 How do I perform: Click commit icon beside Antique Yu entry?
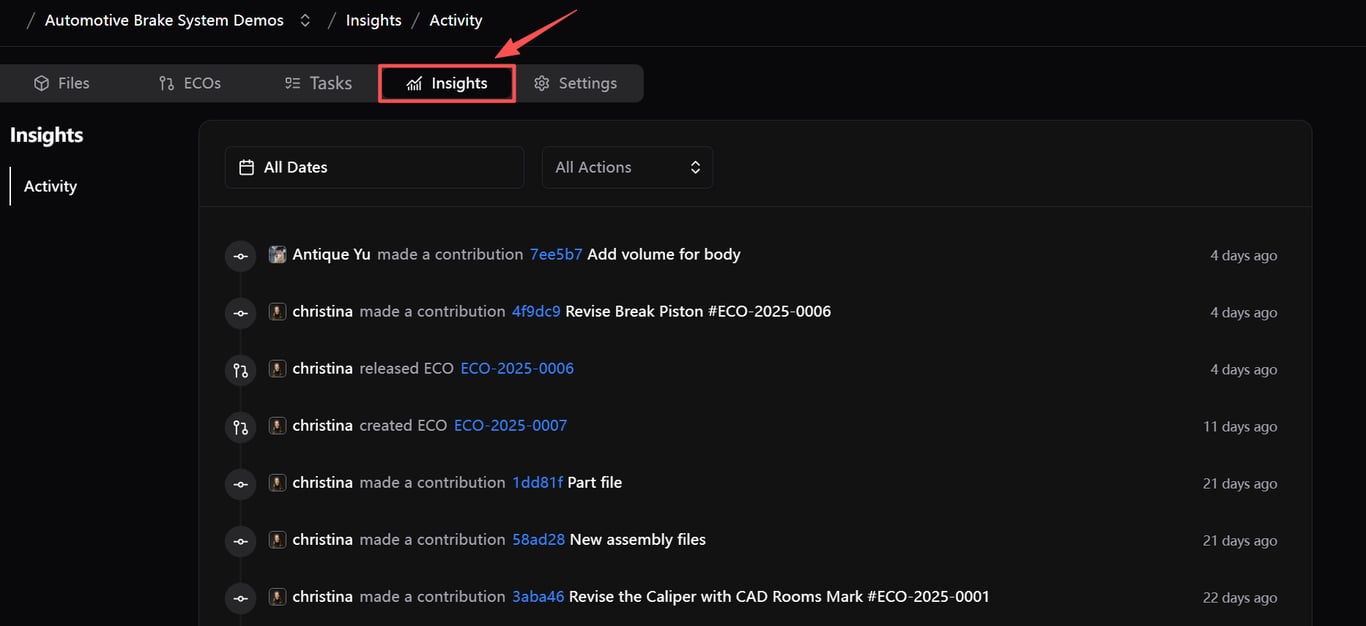point(240,256)
